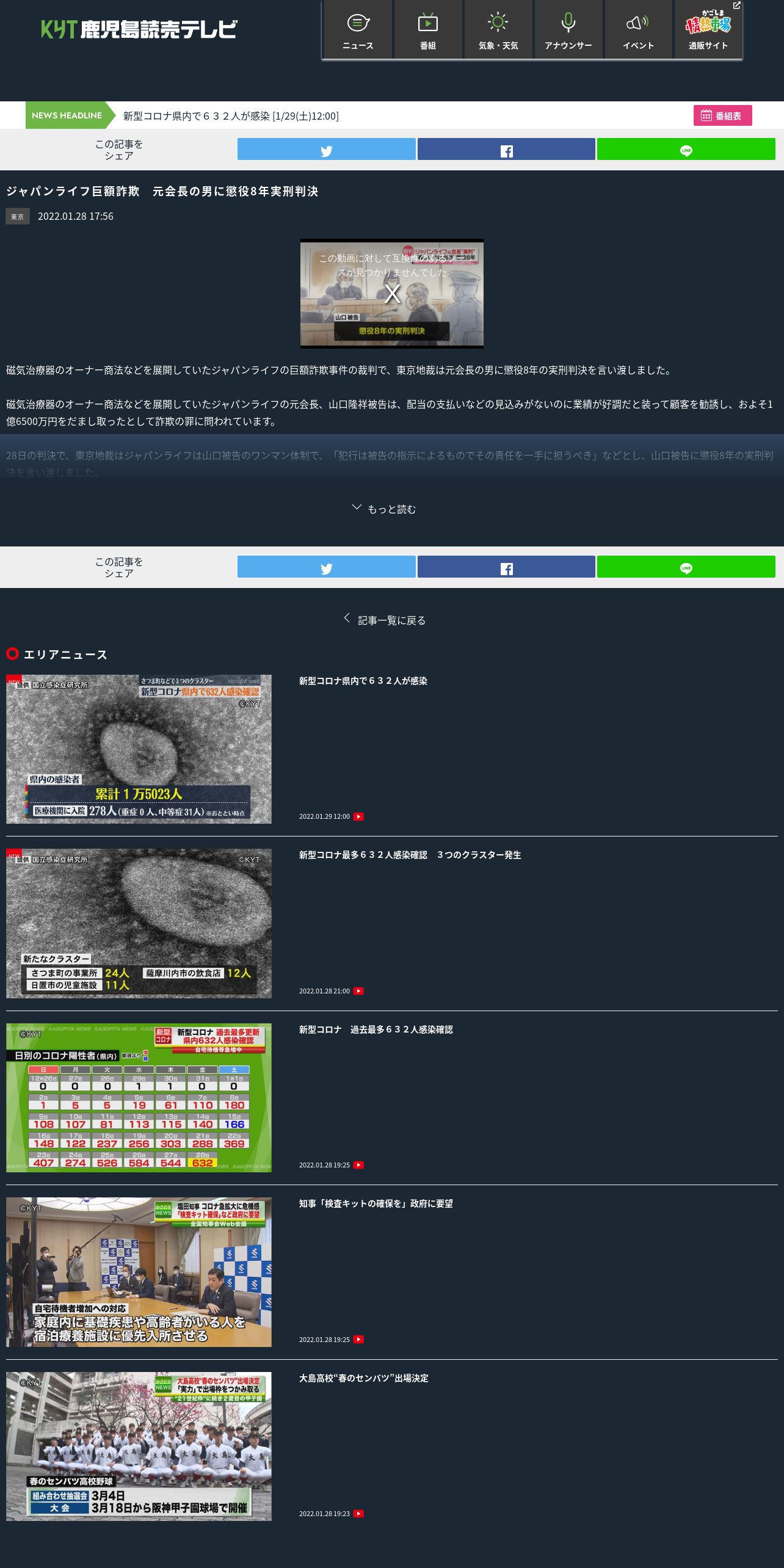
Task: Open article 大島高校"春のセンバツ"出場決定
Action: tap(364, 1378)
